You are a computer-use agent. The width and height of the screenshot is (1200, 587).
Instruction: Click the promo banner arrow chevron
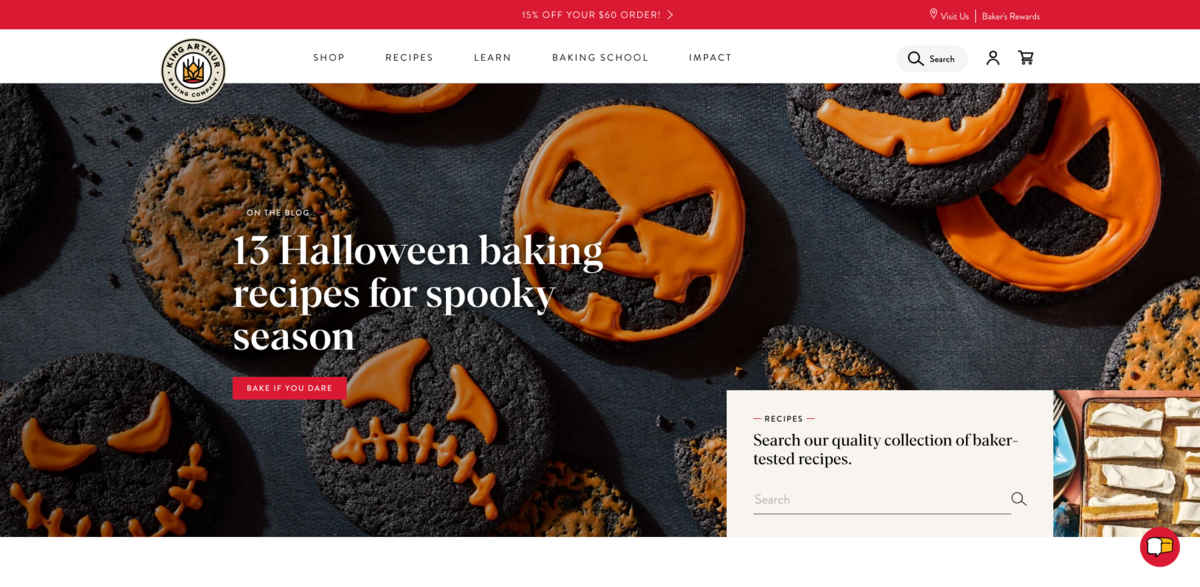click(x=670, y=15)
